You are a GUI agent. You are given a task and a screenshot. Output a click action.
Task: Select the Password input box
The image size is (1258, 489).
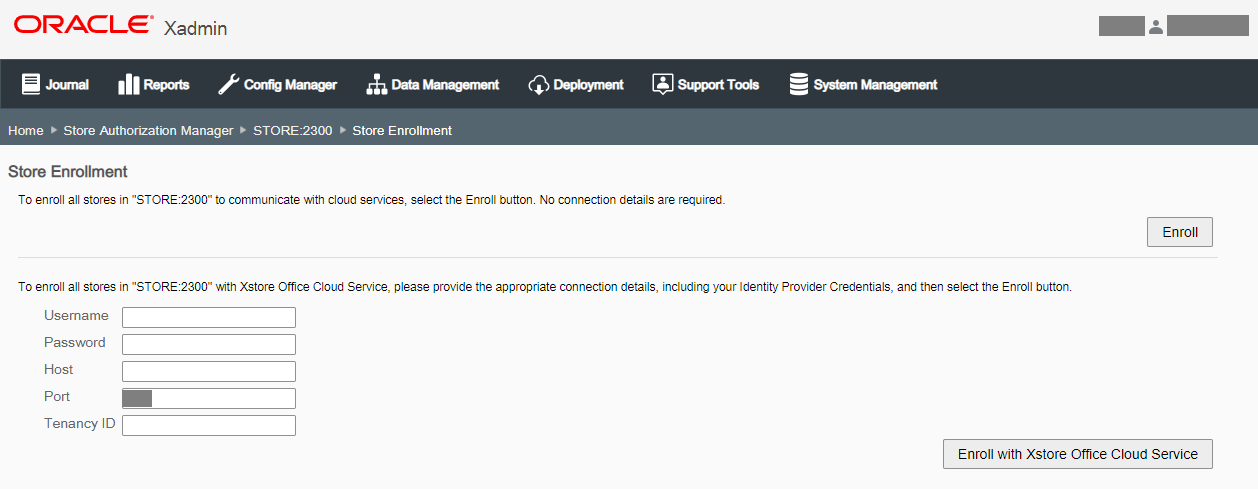point(209,345)
